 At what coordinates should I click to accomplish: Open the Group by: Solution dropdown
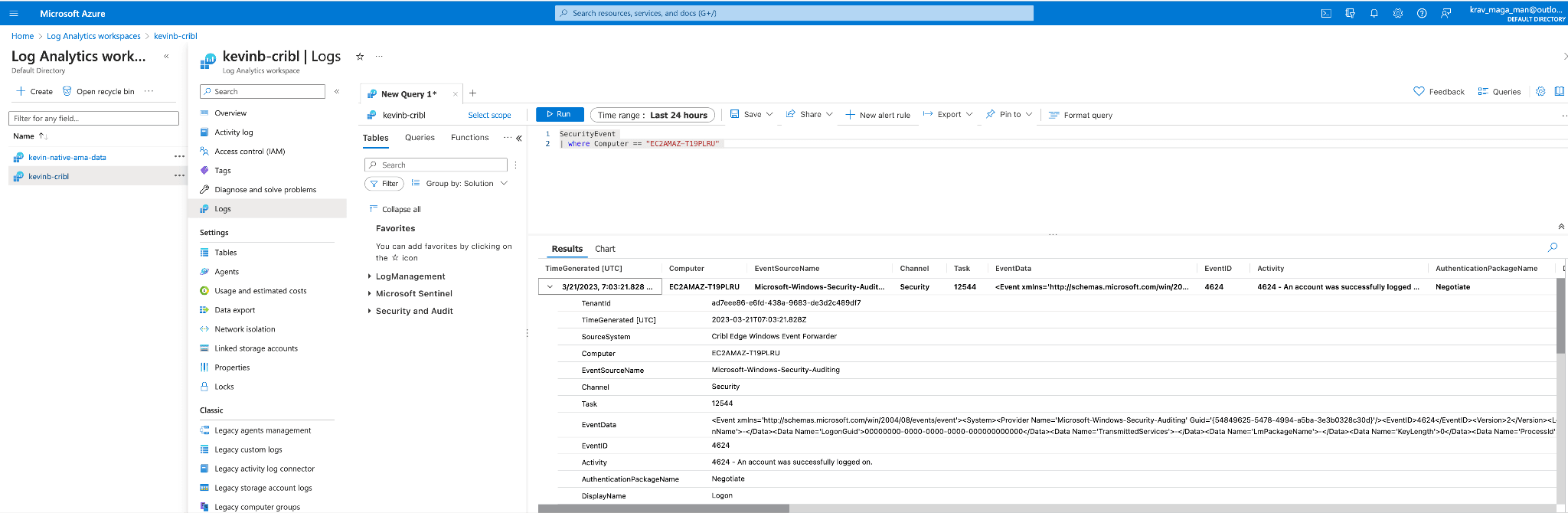(459, 184)
